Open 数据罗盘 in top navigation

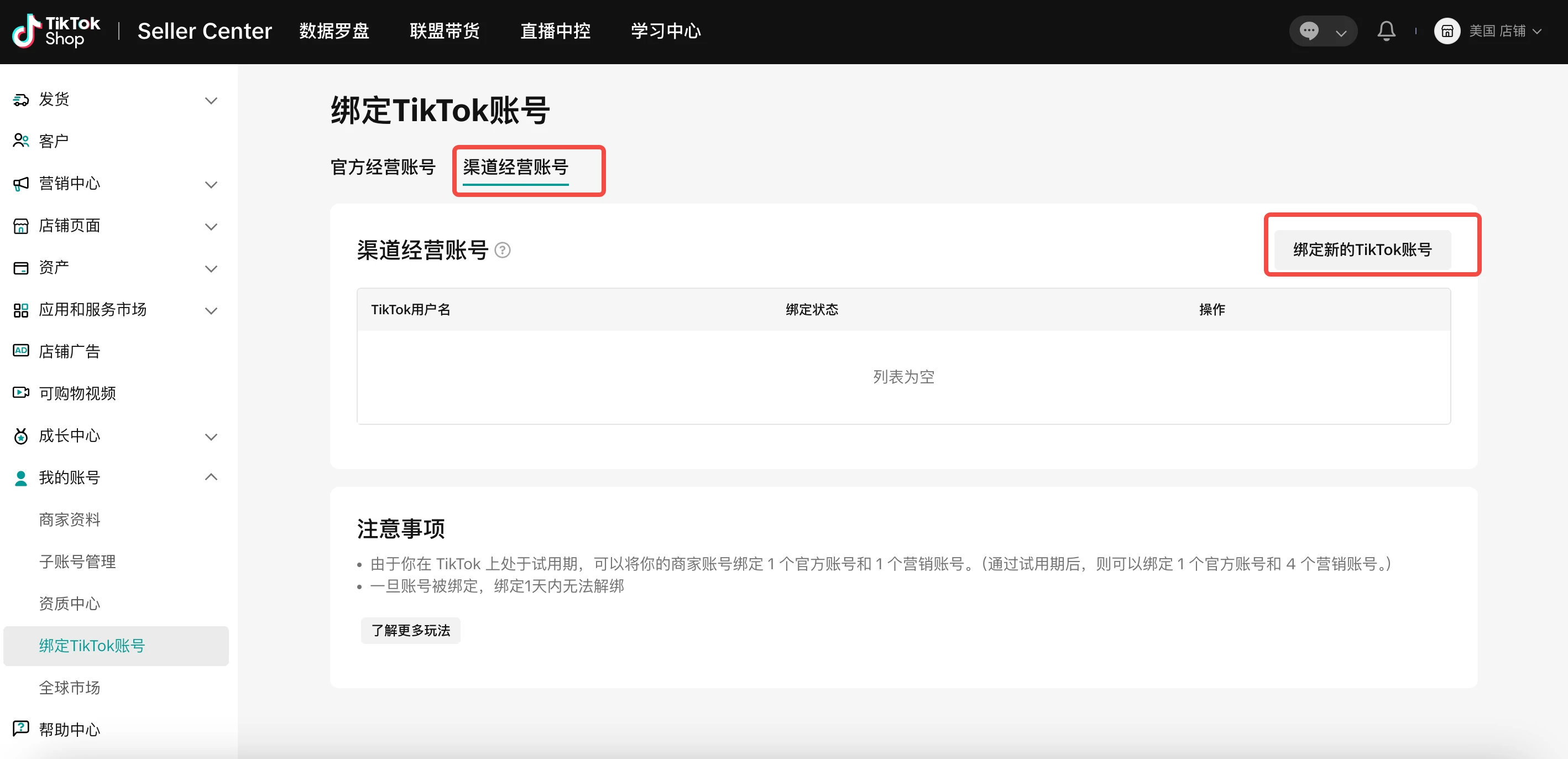click(334, 31)
